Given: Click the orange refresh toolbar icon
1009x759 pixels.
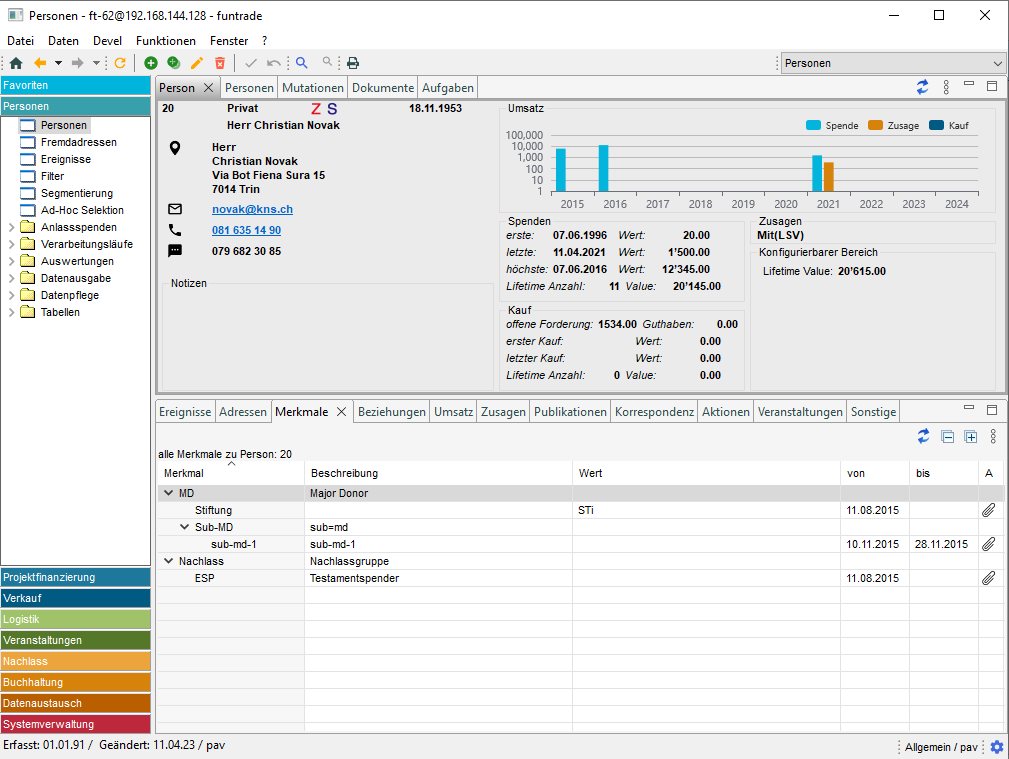Looking at the screenshot, I should click(120, 63).
